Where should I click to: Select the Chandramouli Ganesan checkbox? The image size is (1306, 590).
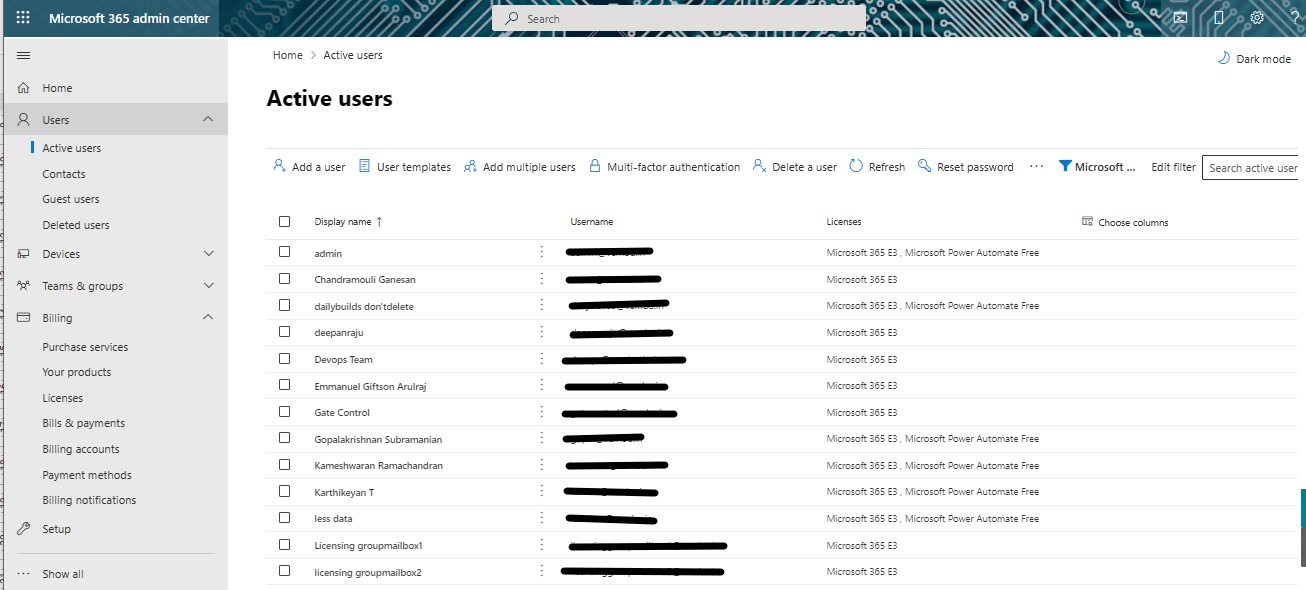coord(285,279)
